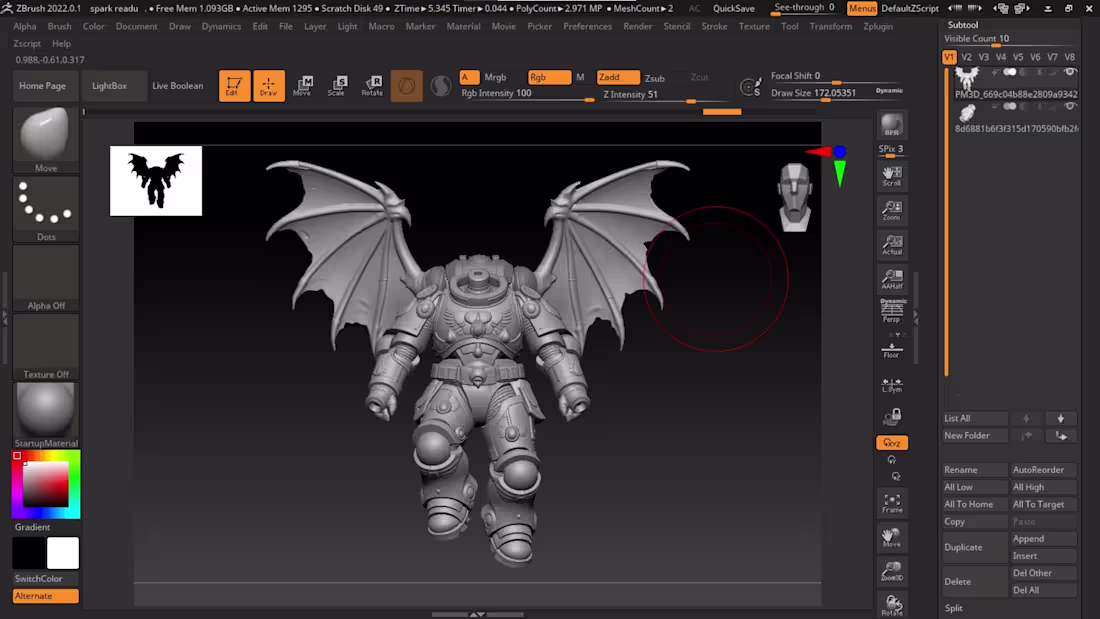Click the right-shelf Rotate view icon

click(x=892, y=605)
